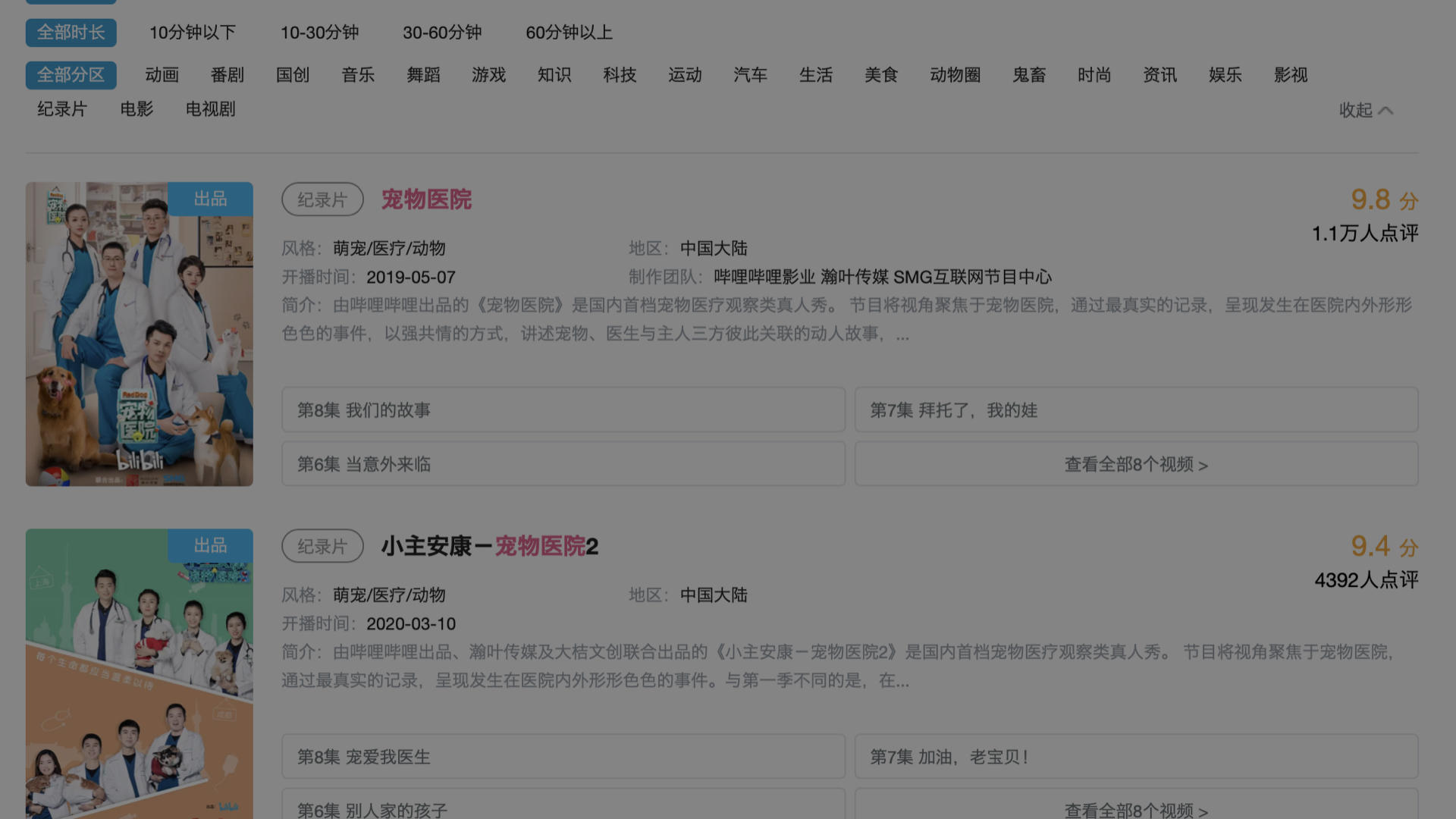Play episode 第6集 当意外来临

(x=563, y=464)
